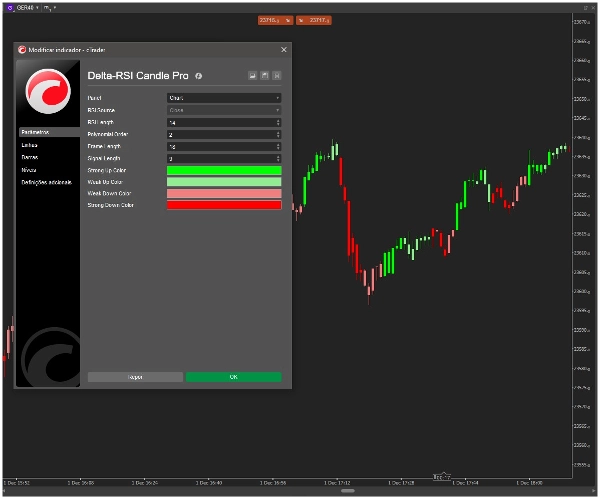Screen dimensions: 600x499
Task: Open the third sidebar tab below Linhas
Action: click(30, 157)
